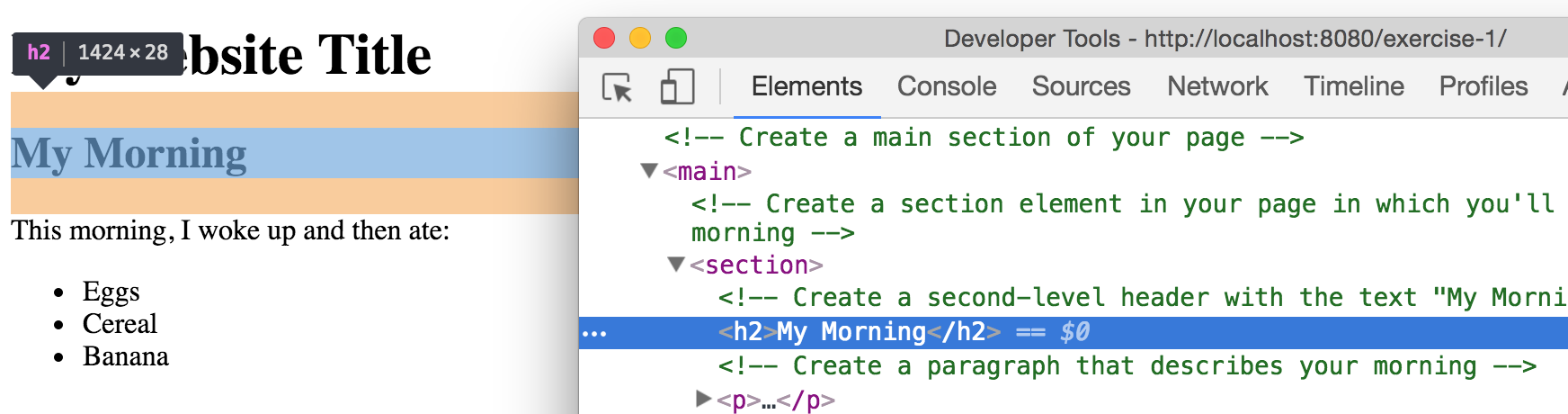Switch to the Console tab
1568x414 pixels.
pyautogui.click(x=947, y=86)
